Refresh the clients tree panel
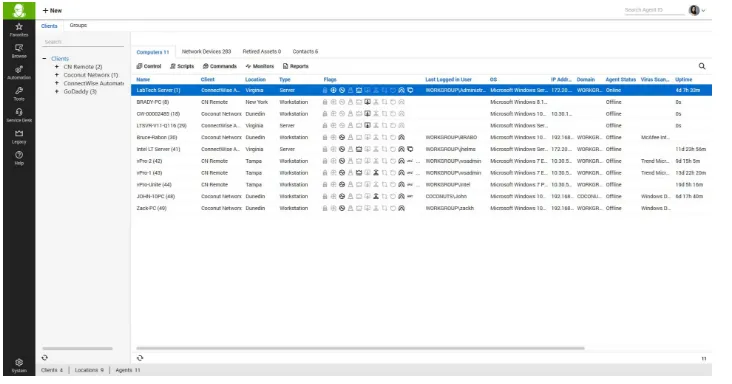 (45, 357)
